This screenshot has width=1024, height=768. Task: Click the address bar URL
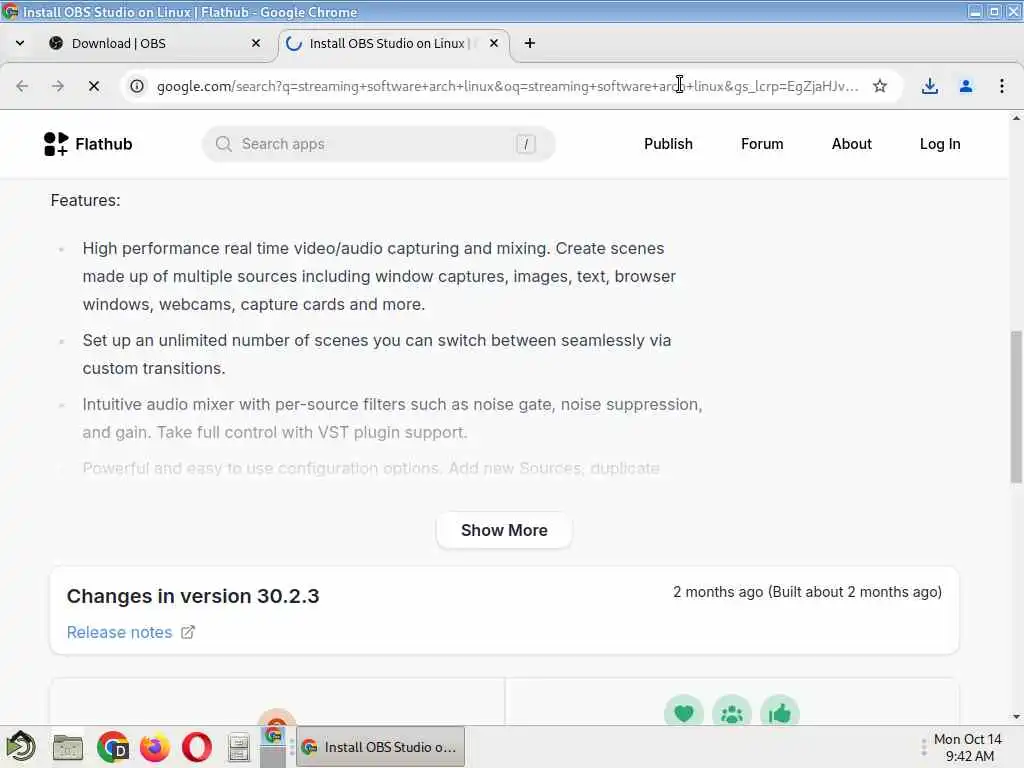[507, 86]
